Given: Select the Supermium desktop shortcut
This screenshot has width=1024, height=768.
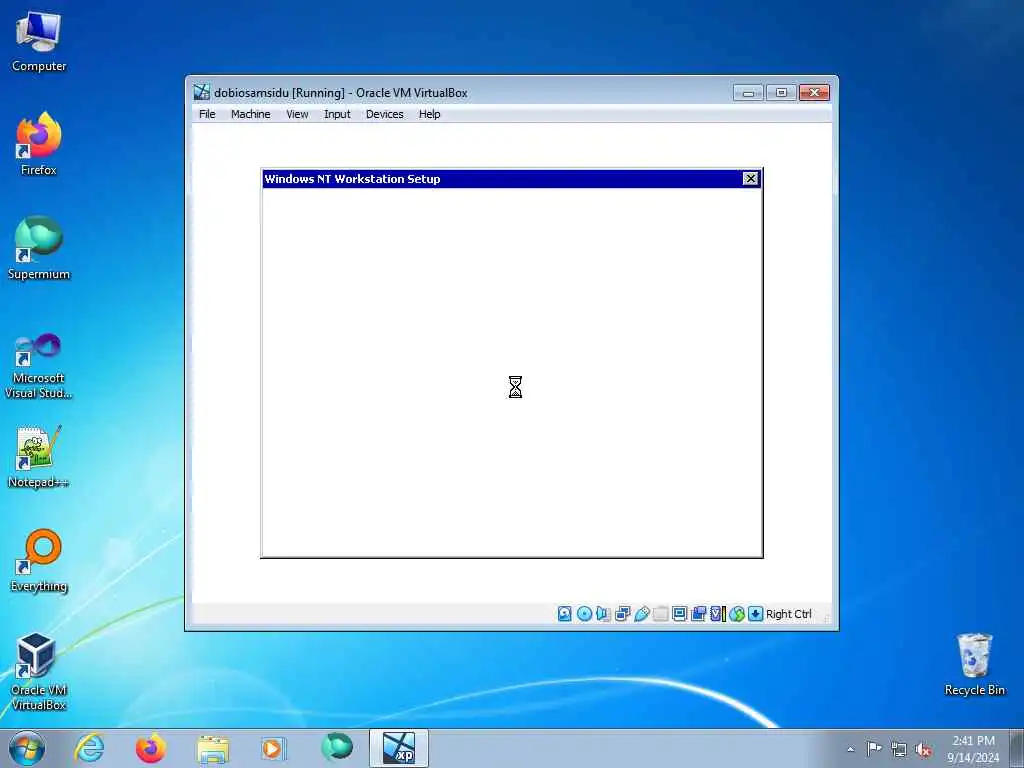Looking at the screenshot, I should pyautogui.click(x=39, y=248).
